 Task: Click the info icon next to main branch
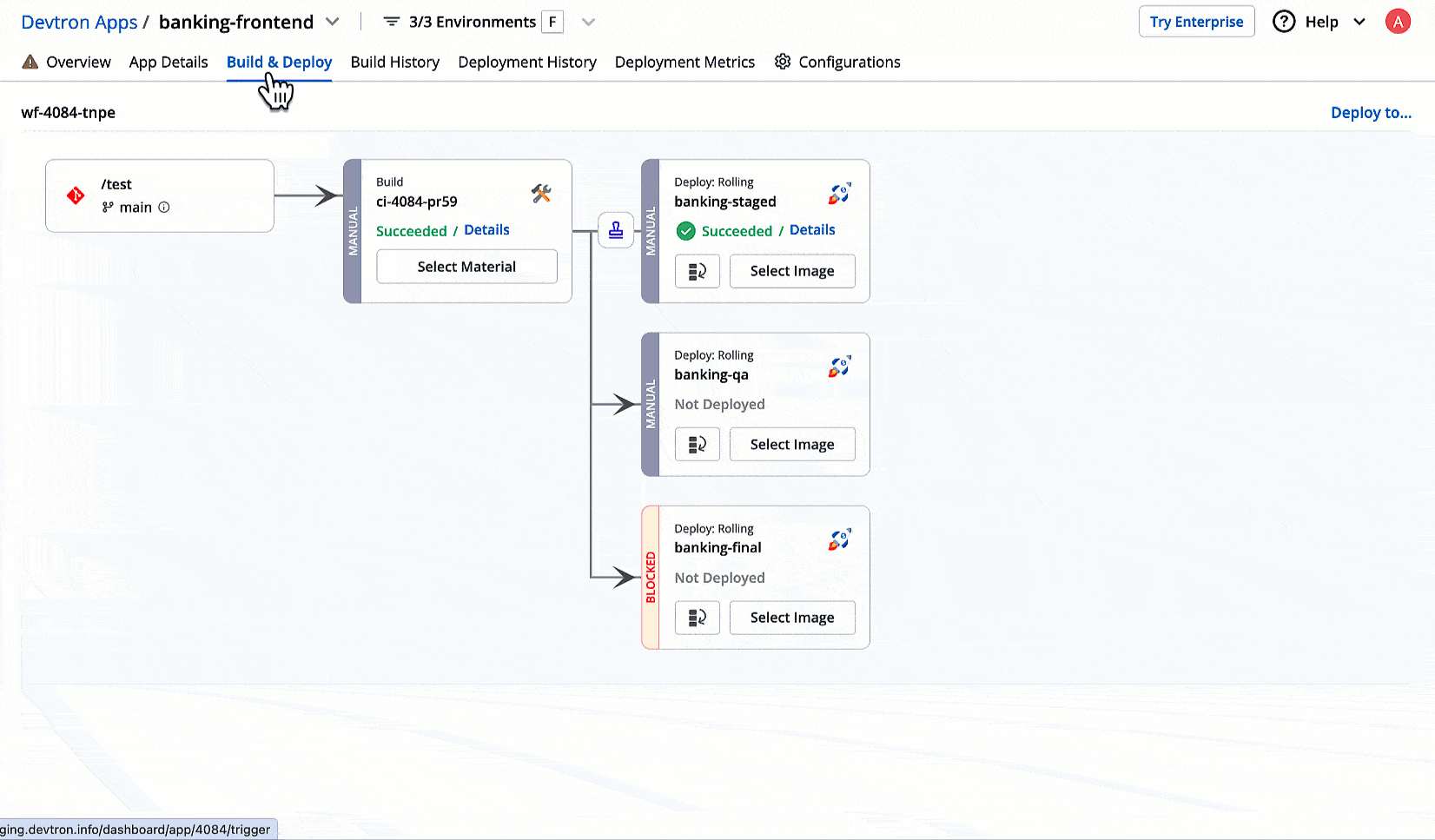(164, 208)
